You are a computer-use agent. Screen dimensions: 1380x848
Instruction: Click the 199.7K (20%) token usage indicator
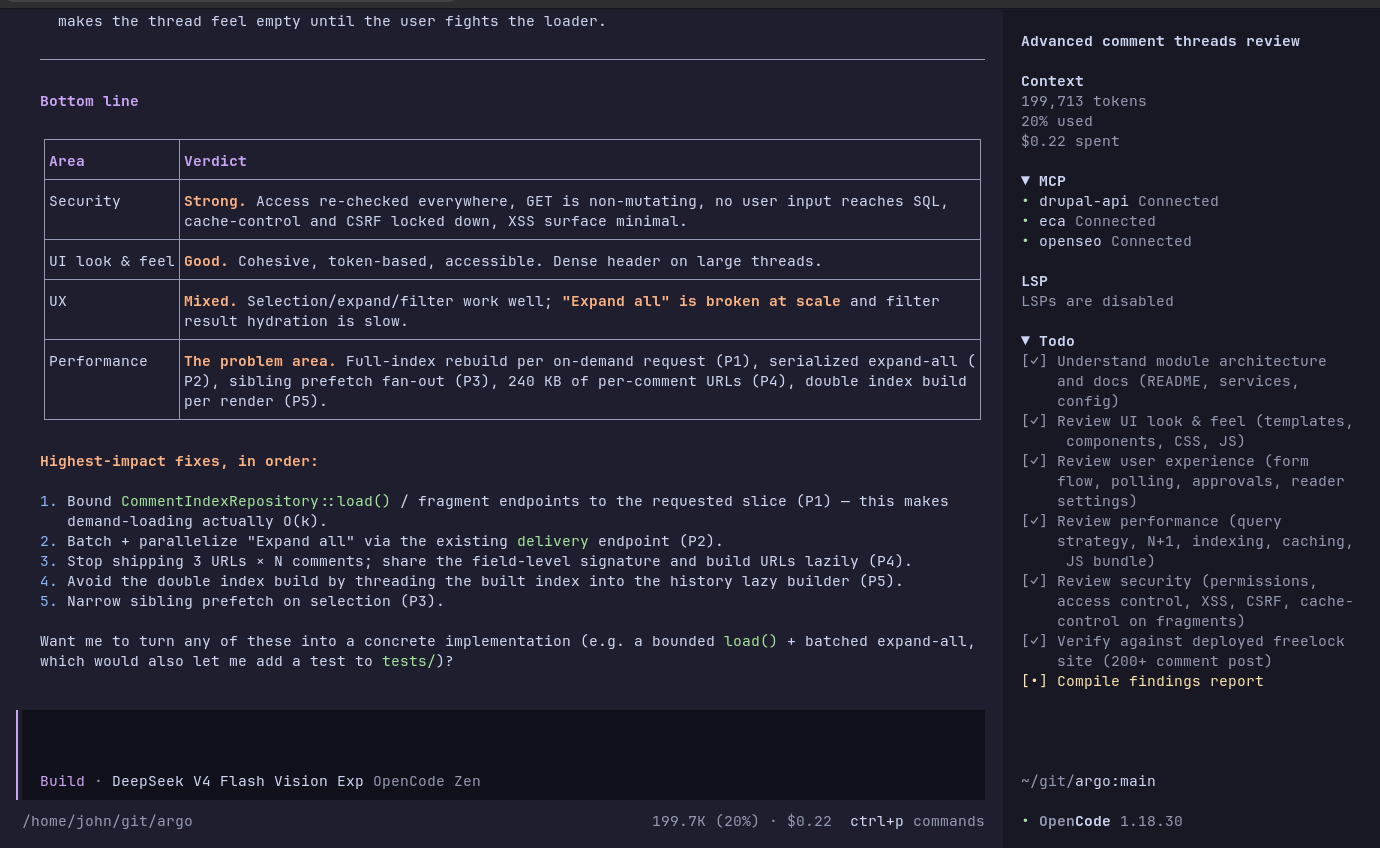click(706, 821)
